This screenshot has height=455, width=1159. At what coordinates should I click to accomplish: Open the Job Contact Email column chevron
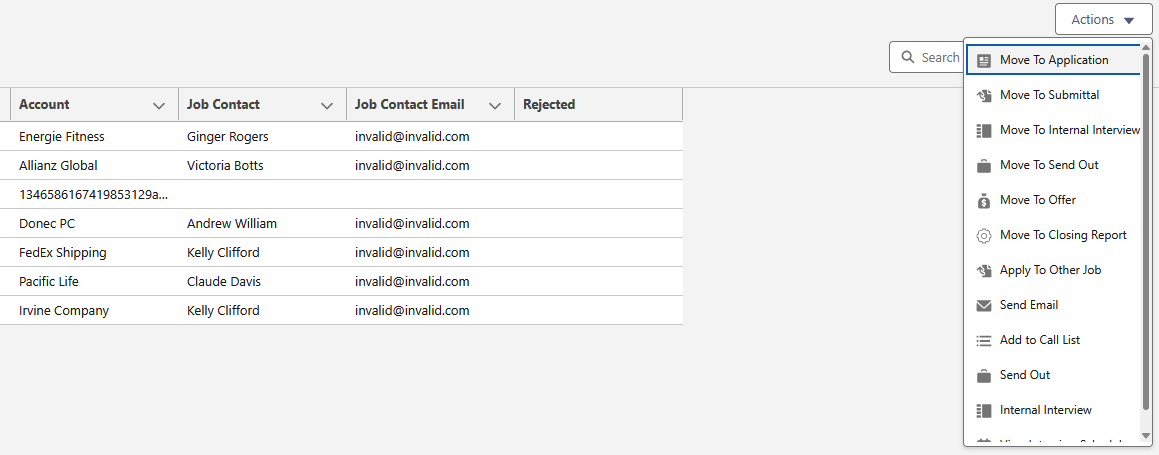495,106
